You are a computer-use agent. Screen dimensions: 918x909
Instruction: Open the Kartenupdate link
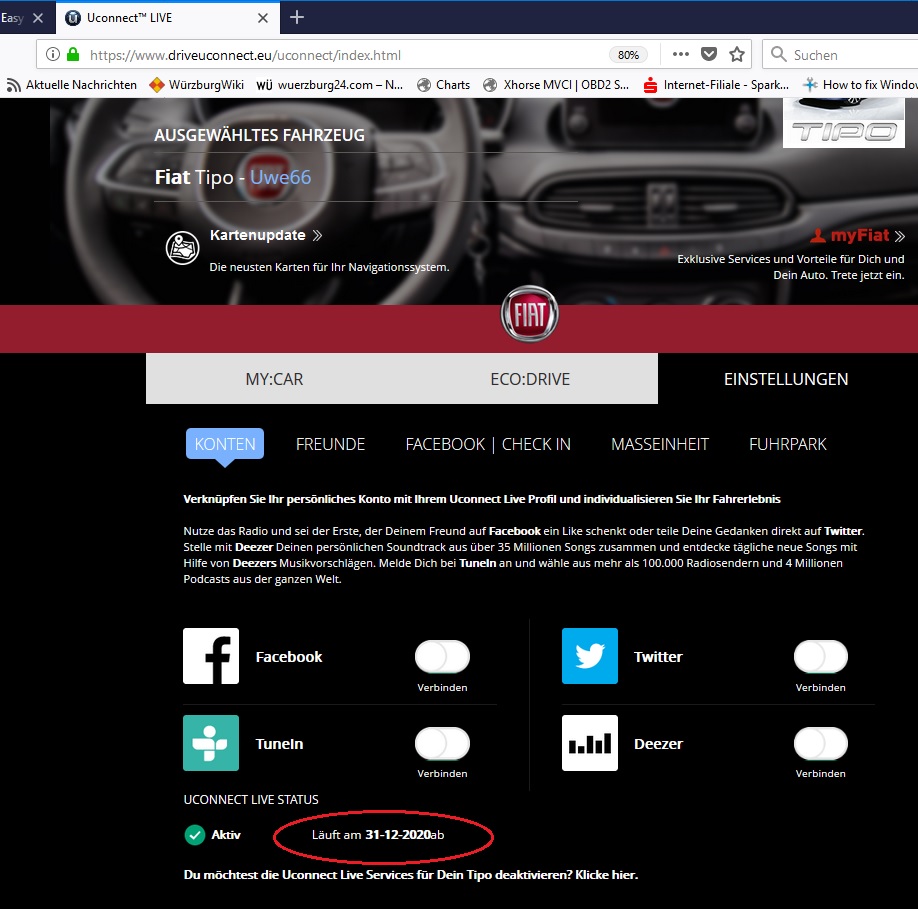(x=258, y=236)
